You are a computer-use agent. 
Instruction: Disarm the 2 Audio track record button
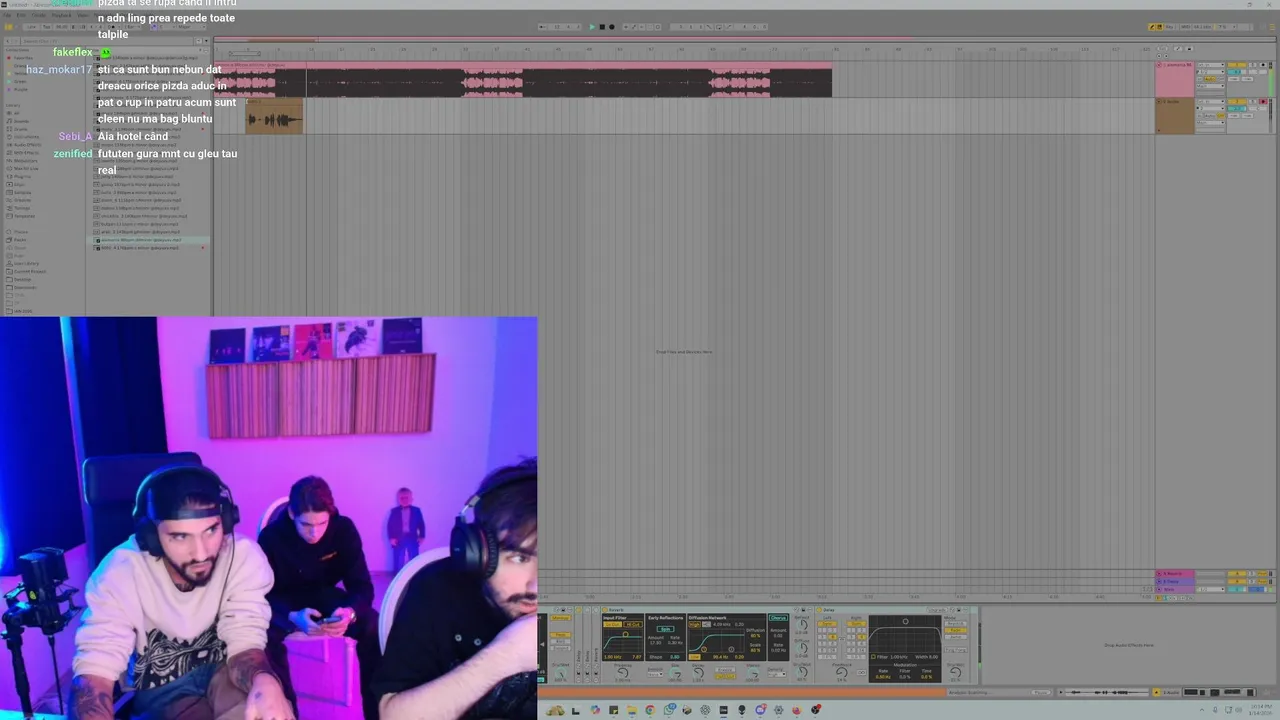click(x=1263, y=102)
